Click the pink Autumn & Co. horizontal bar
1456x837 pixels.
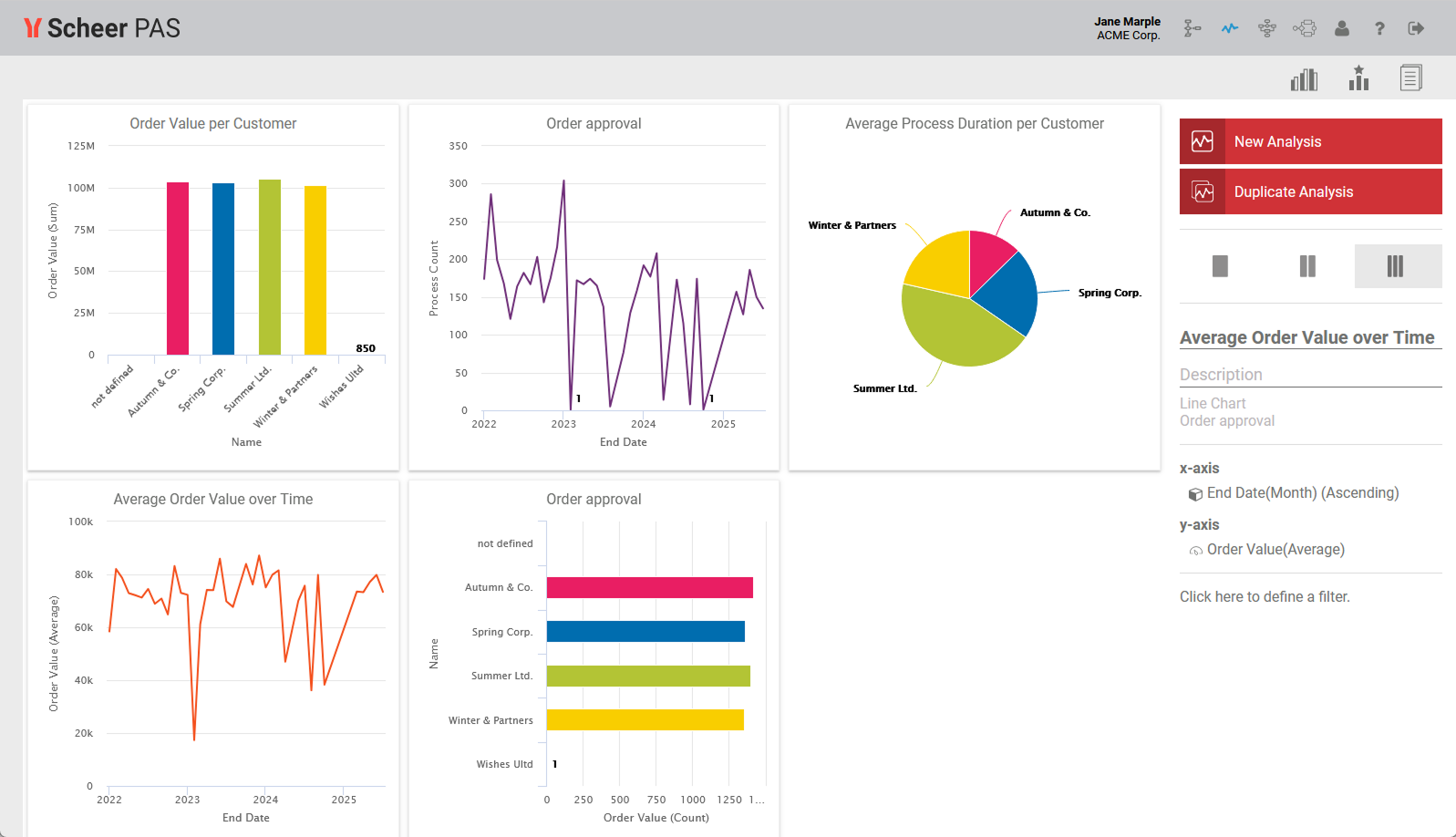pyautogui.click(x=649, y=587)
